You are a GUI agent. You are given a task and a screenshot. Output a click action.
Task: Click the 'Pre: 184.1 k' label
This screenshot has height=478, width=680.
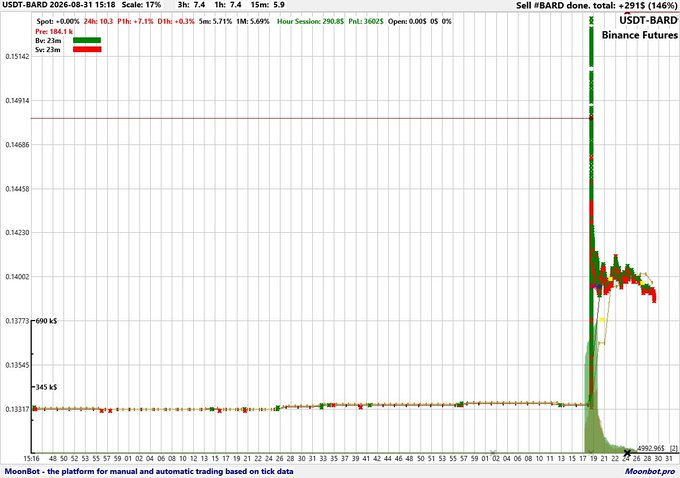54,31
